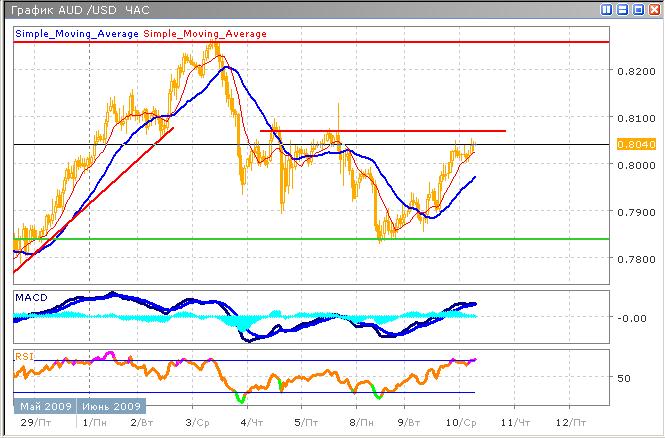This screenshot has height=438, width=665.
Task: Click the 10/Ср date marker on time axis
Action: pos(460,422)
